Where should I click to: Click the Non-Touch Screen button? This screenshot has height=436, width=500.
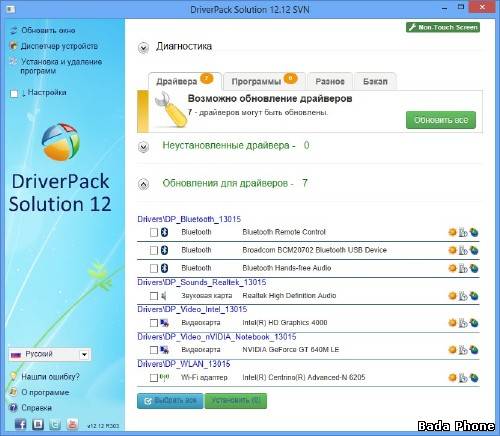(x=443, y=27)
